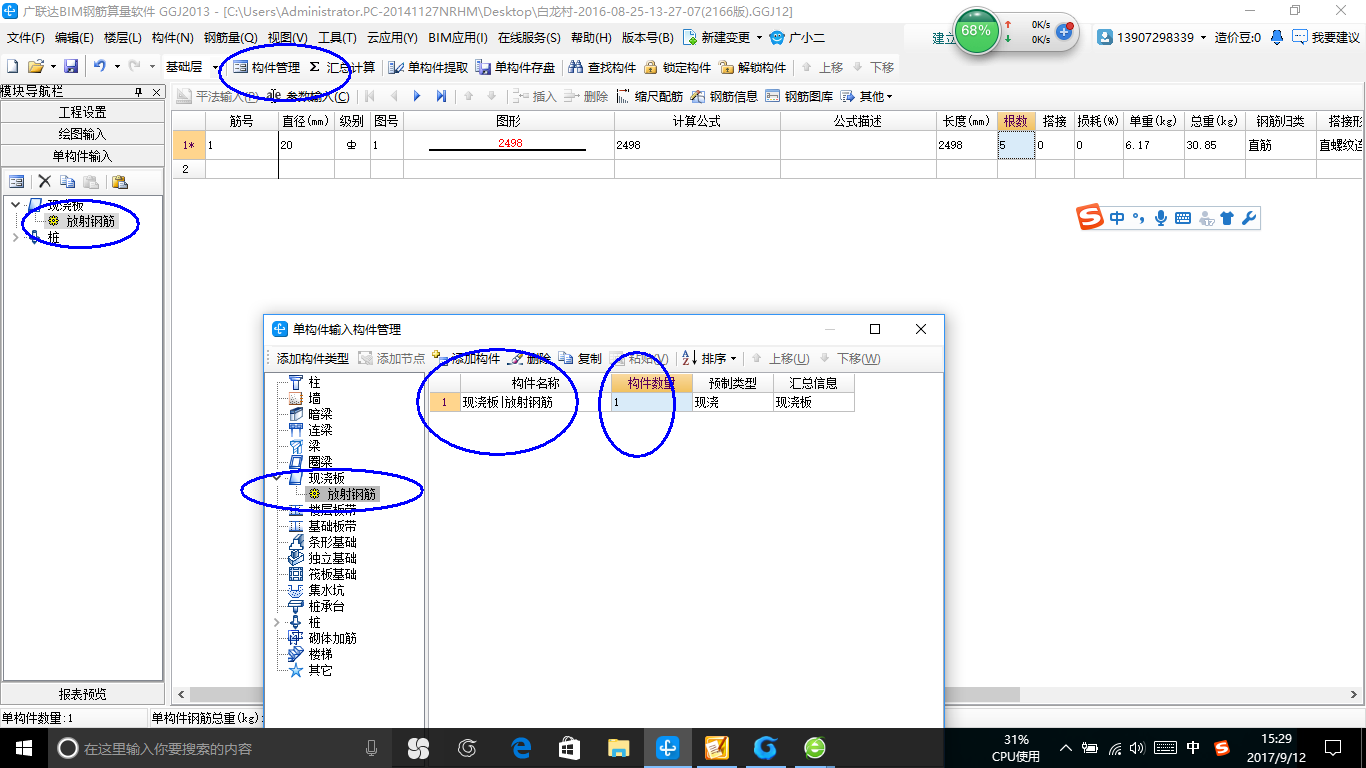Click the 我要建议 feedback link
The height and width of the screenshot is (768, 1366).
[x=1327, y=37]
